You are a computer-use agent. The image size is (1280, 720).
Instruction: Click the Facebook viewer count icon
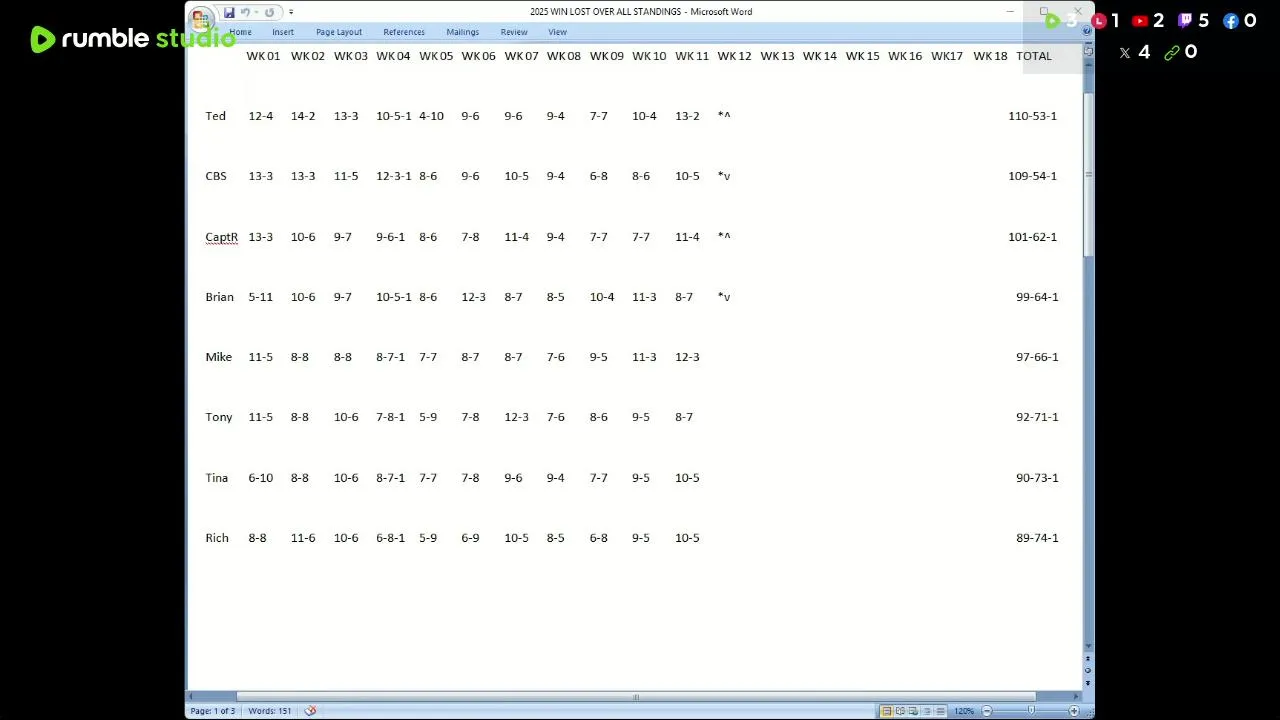[x=1231, y=21]
